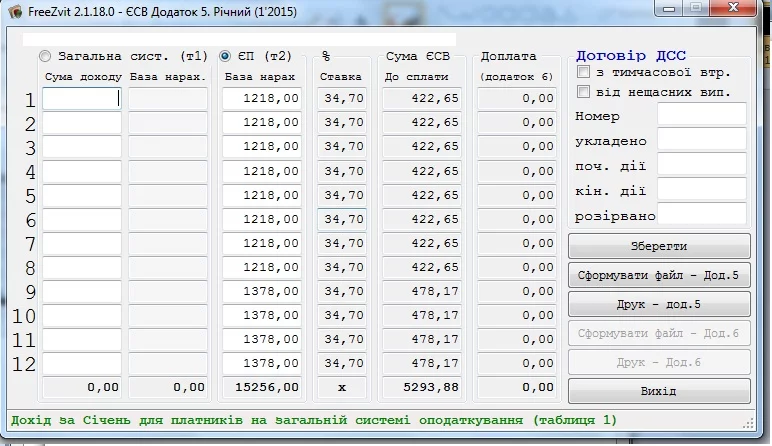Click status bar text 'Дохід за Січень'
This screenshot has width=772, height=446.
(x=70, y=420)
